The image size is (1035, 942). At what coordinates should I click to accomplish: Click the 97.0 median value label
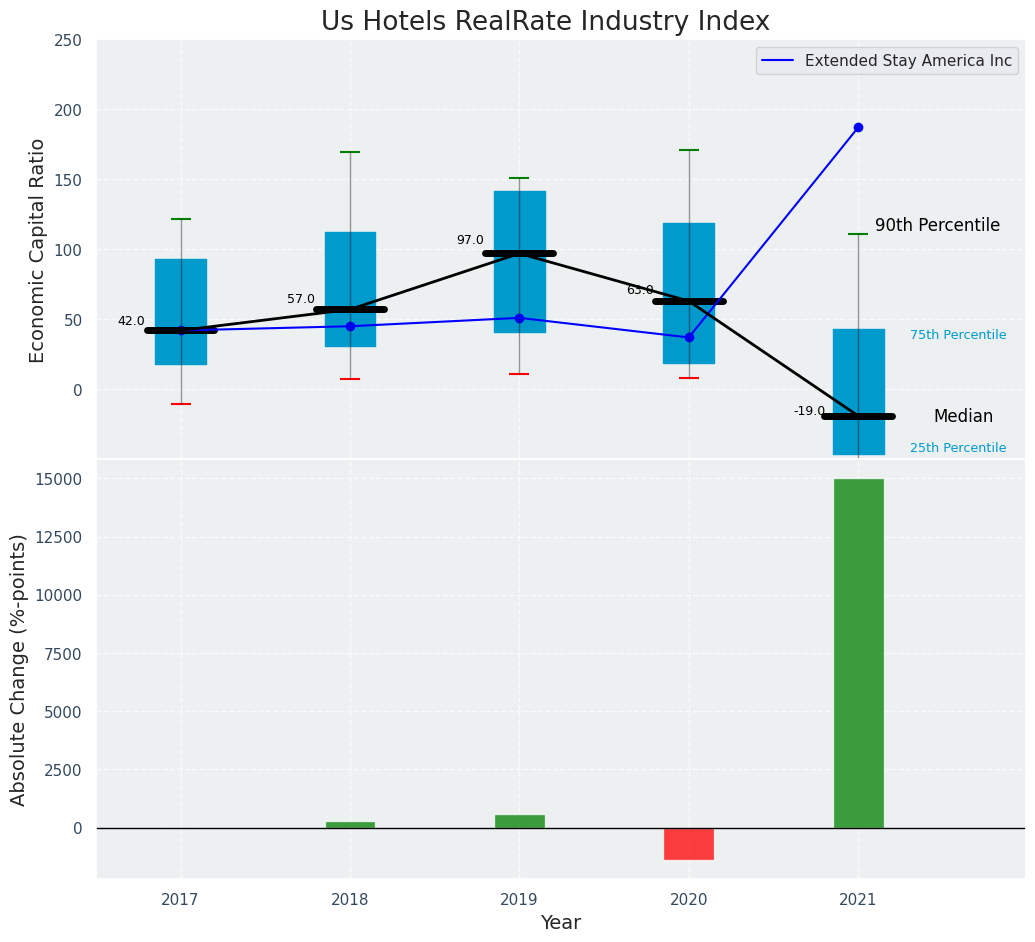tap(470, 240)
